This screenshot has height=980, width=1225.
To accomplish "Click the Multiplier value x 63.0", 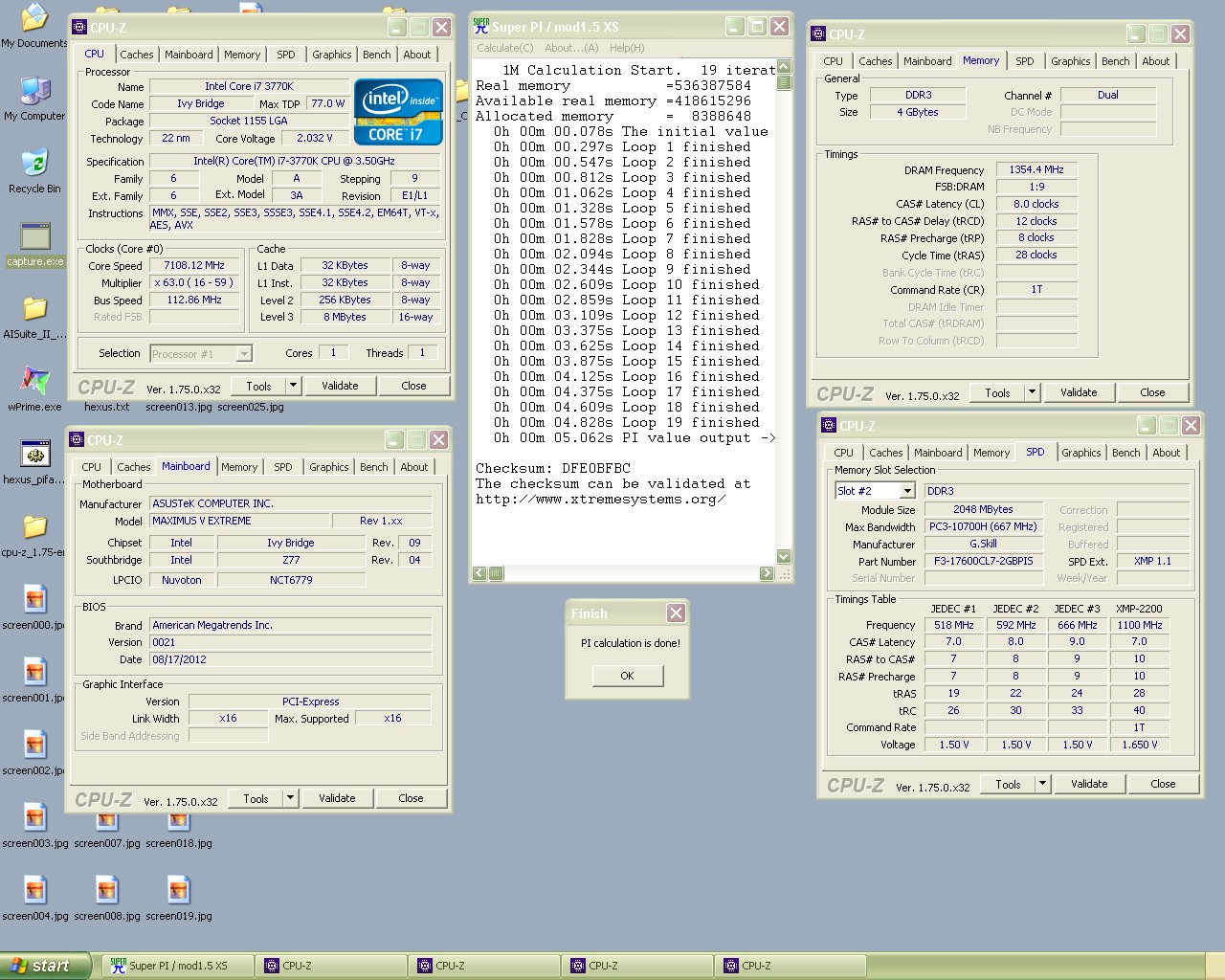I will point(194,282).
